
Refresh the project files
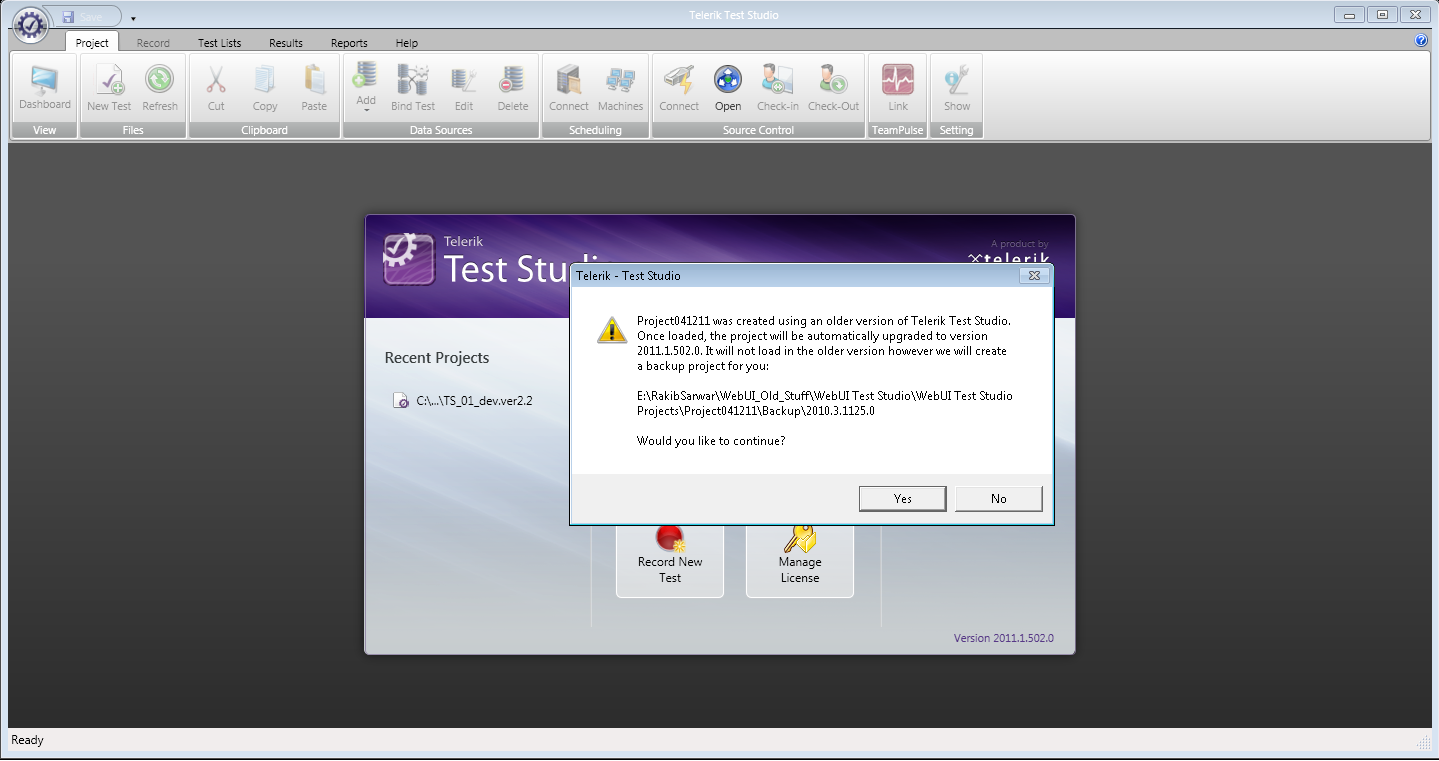coord(160,88)
